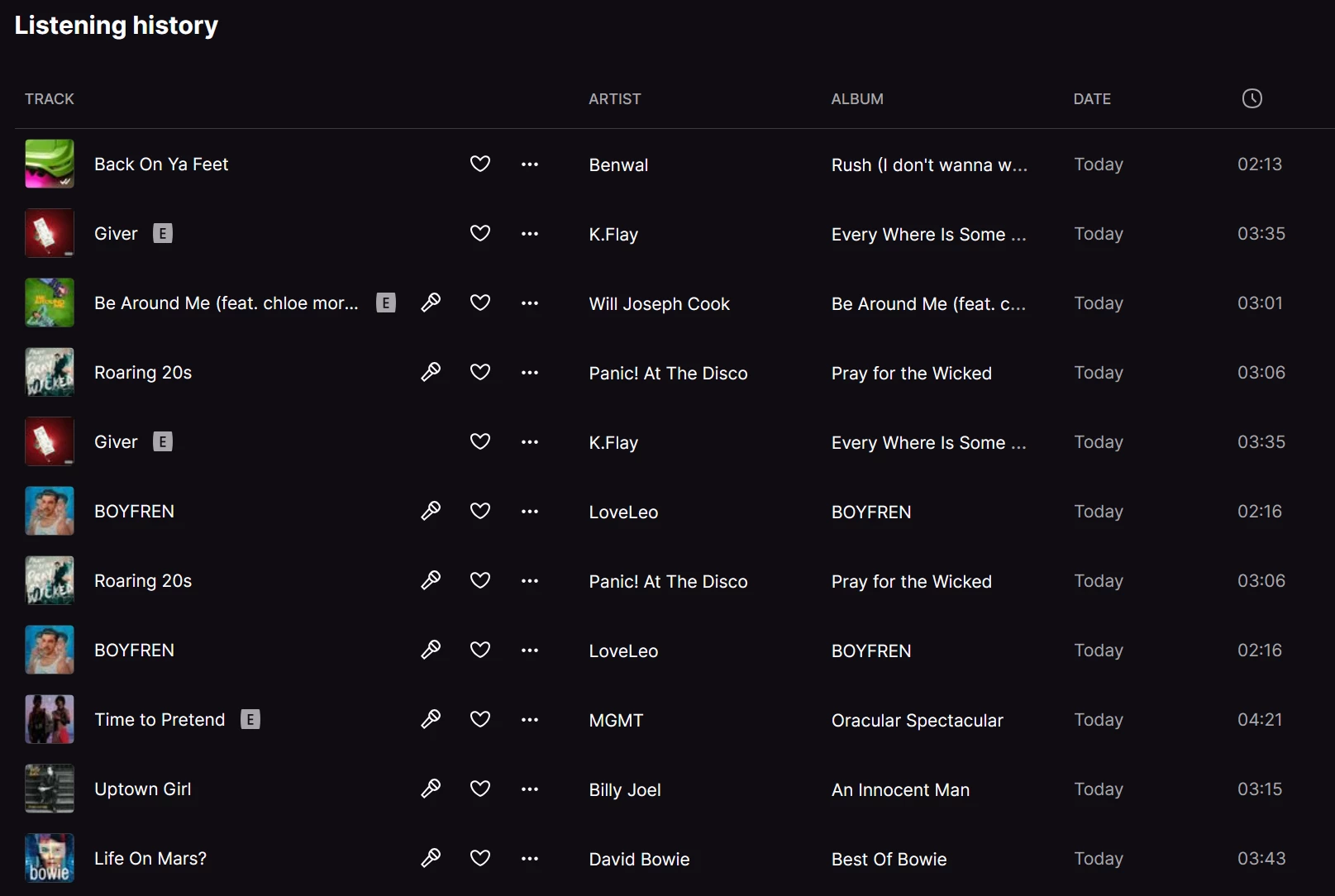1335x896 pixels.
Task: Click the clock duration column icon
Action: click(1252, 98)
